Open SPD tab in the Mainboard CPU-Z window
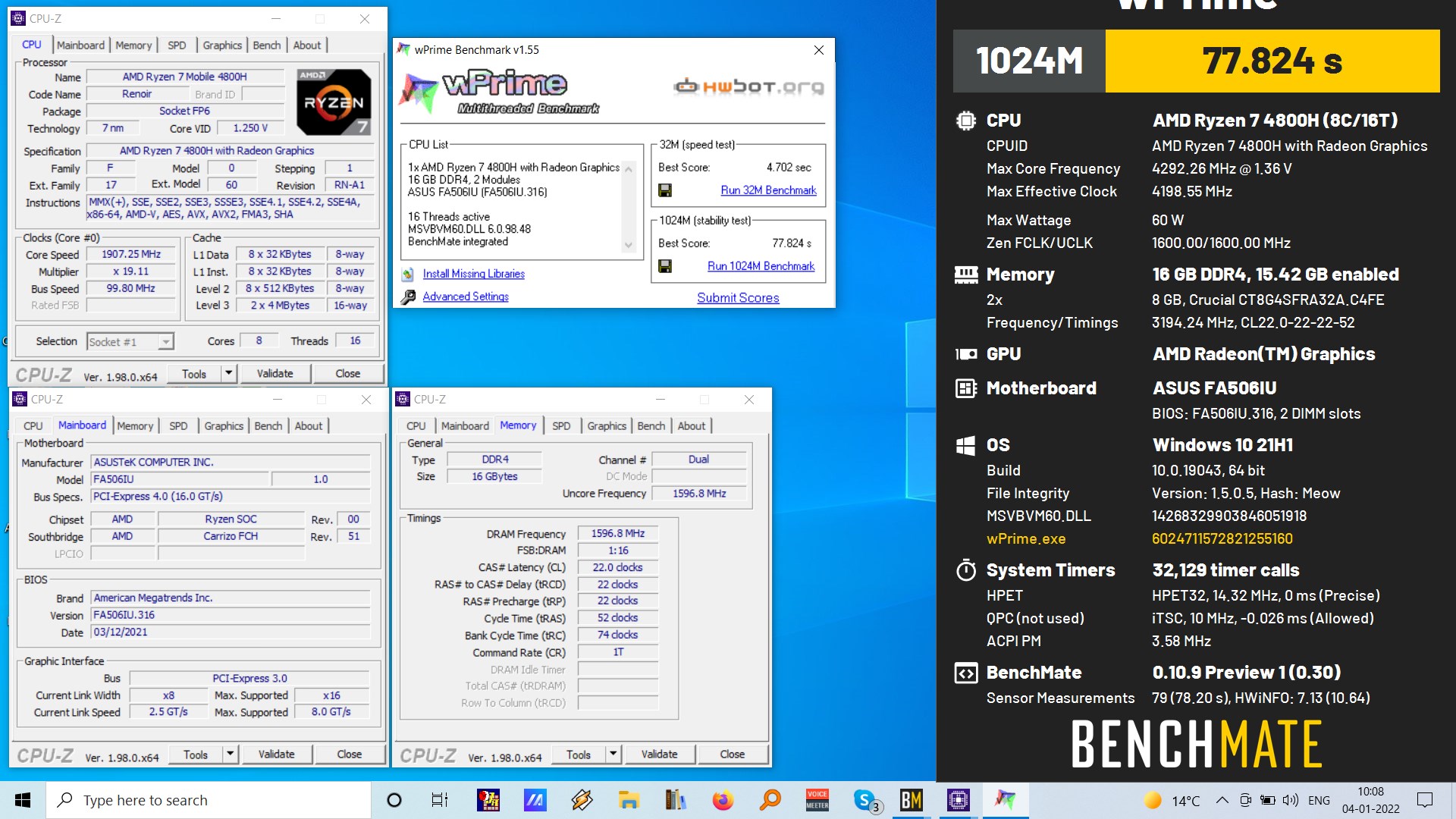This screenshot has width=1456, height=819. click(178, 426)
